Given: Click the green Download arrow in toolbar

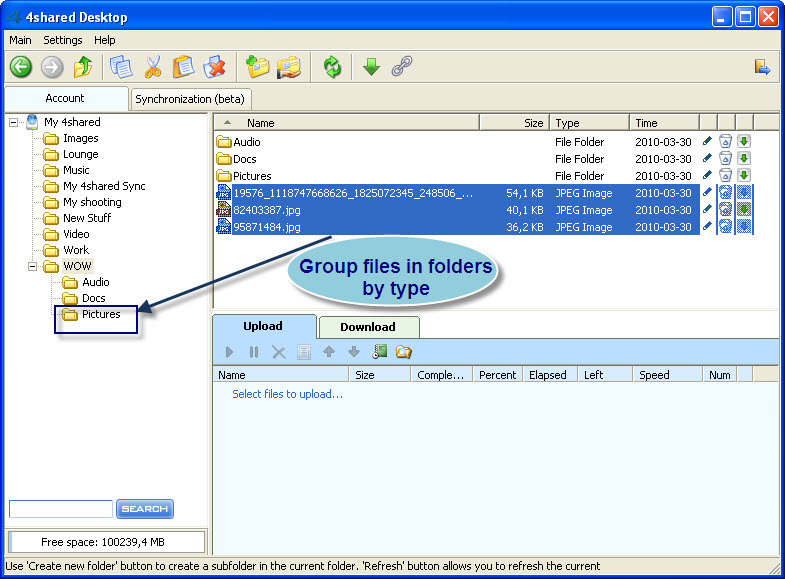Looking at the screenshot, I should pyautogui.click(x=371, y=67).
